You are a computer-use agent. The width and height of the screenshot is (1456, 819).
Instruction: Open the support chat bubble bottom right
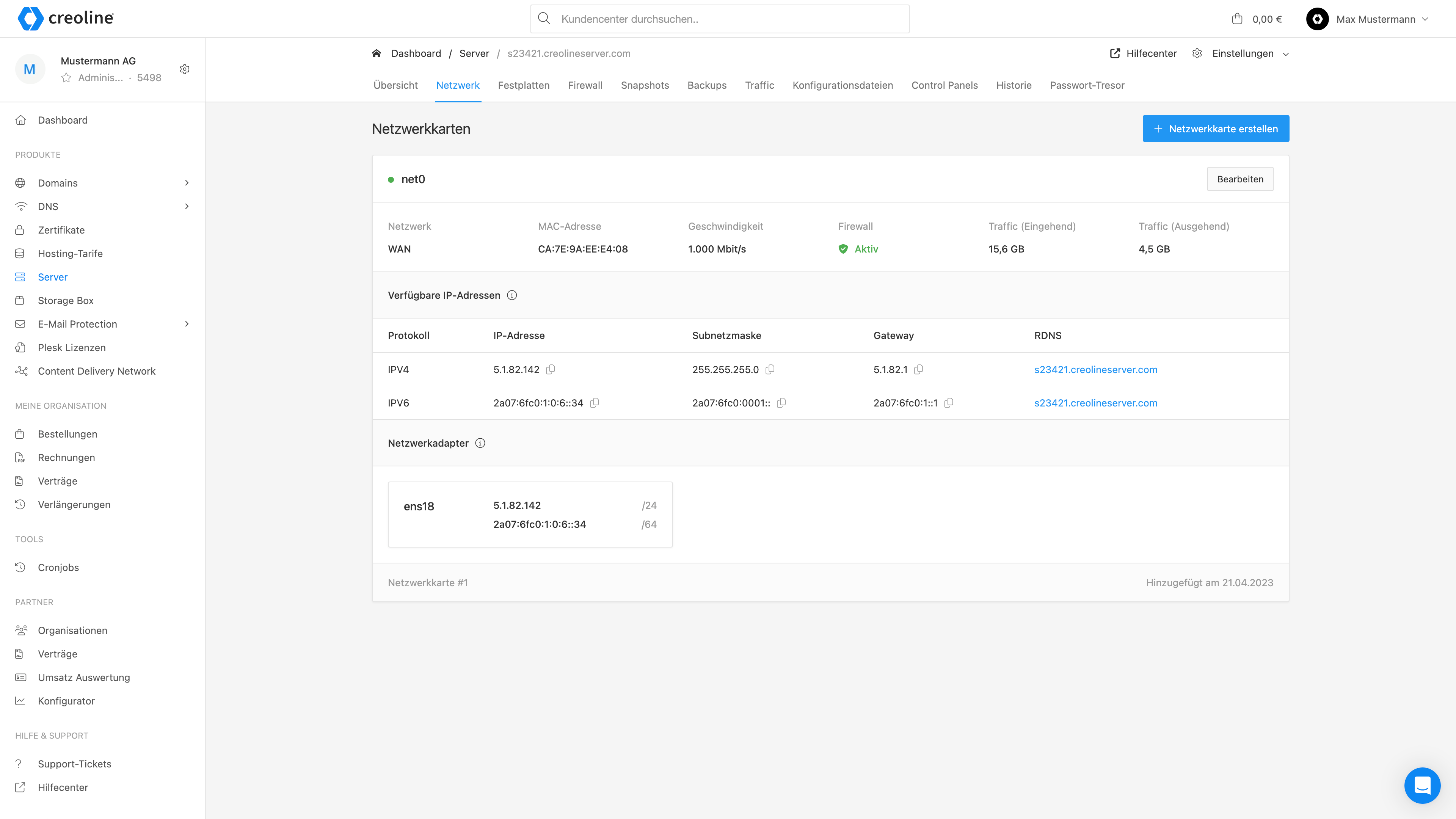pyautogui.click(x=1422, y=785)
